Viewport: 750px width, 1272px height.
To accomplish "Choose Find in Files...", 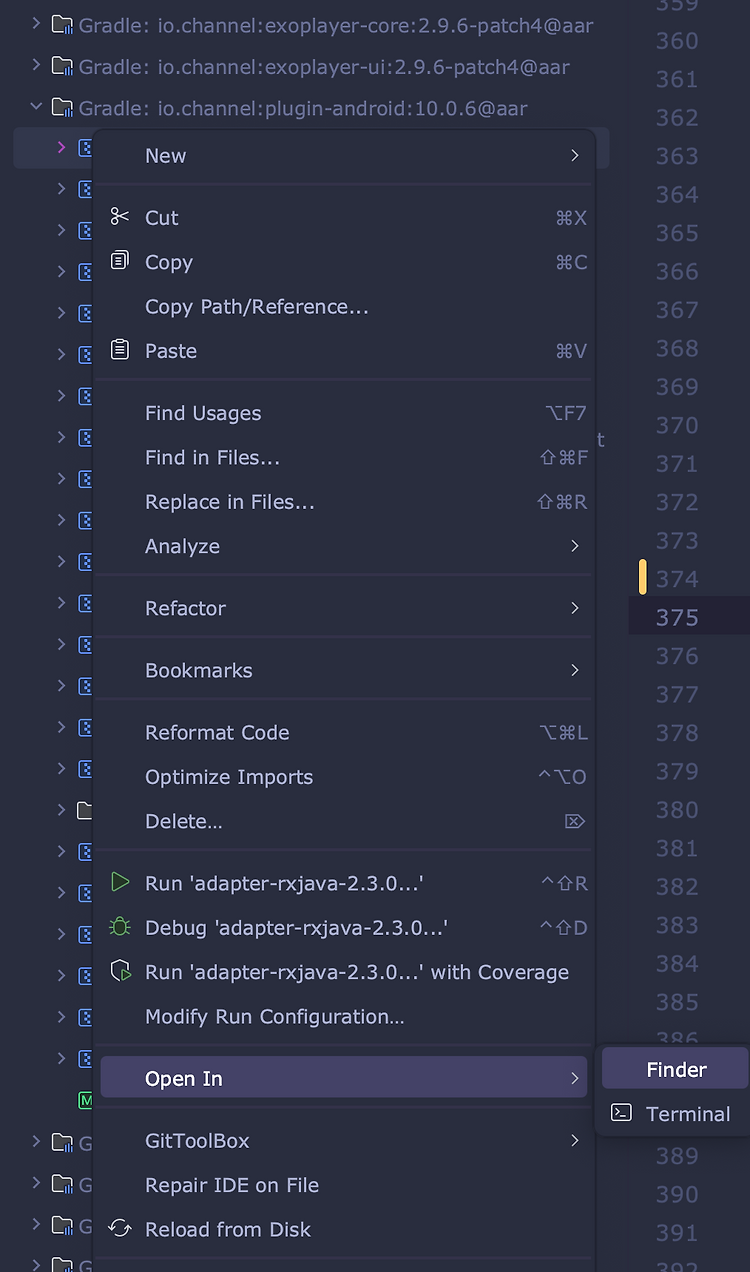I will (344, 457).
